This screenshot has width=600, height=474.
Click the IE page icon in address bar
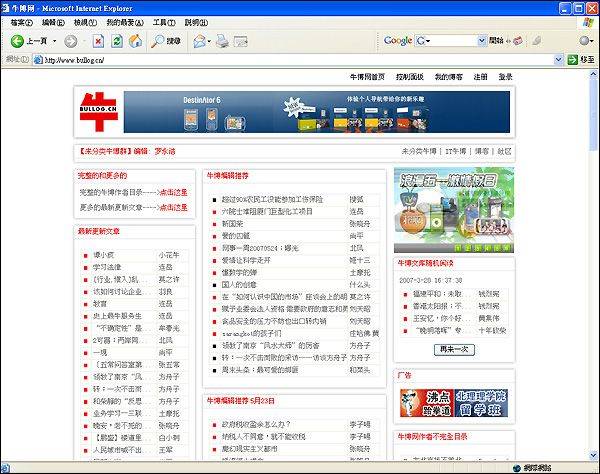(x=38, y=60)
